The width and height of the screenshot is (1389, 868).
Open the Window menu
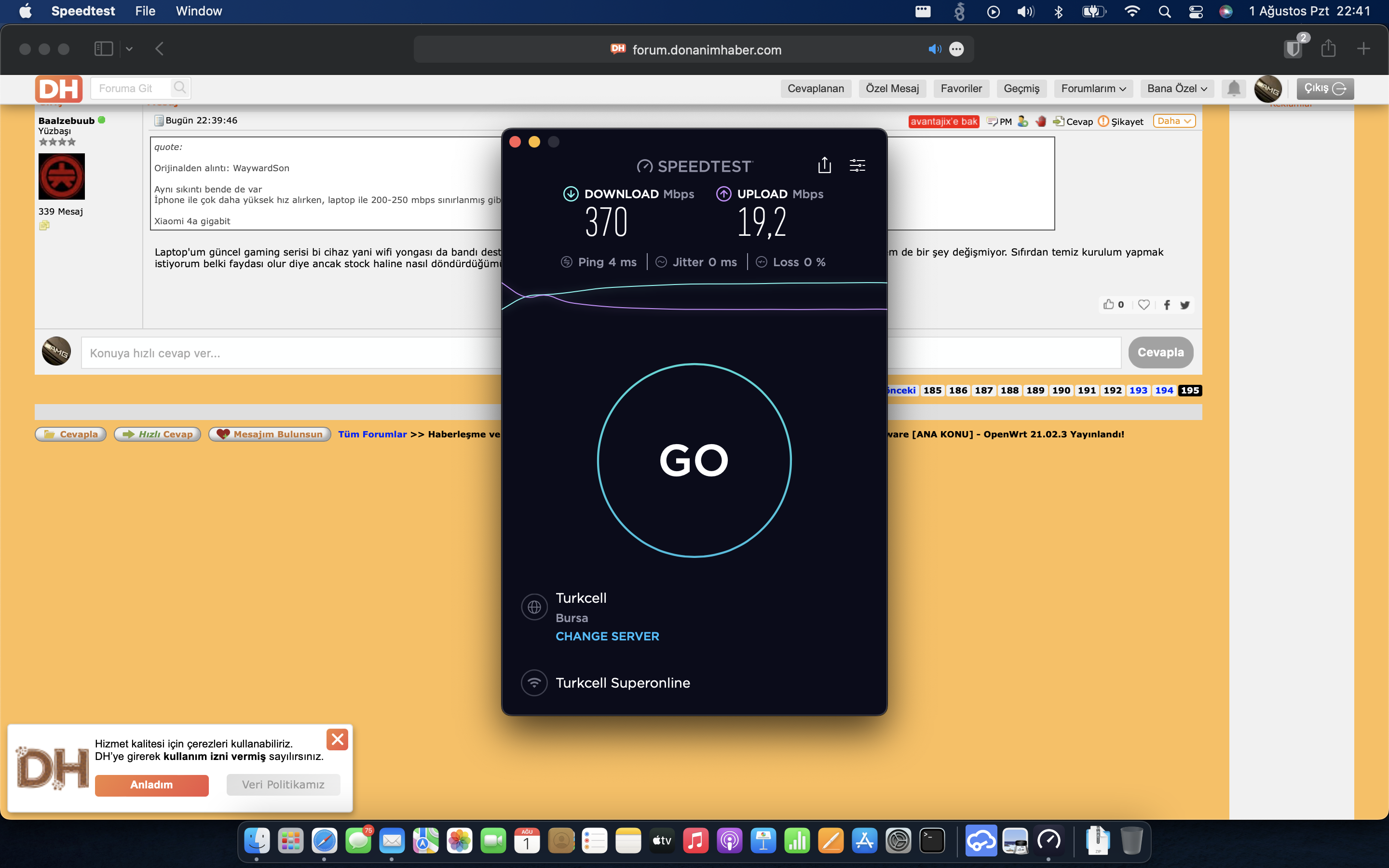click(x=199, y=11)
